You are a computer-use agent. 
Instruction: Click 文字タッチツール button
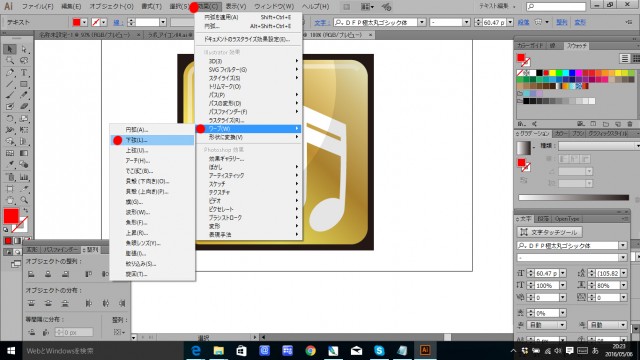(x=549, y=232)
